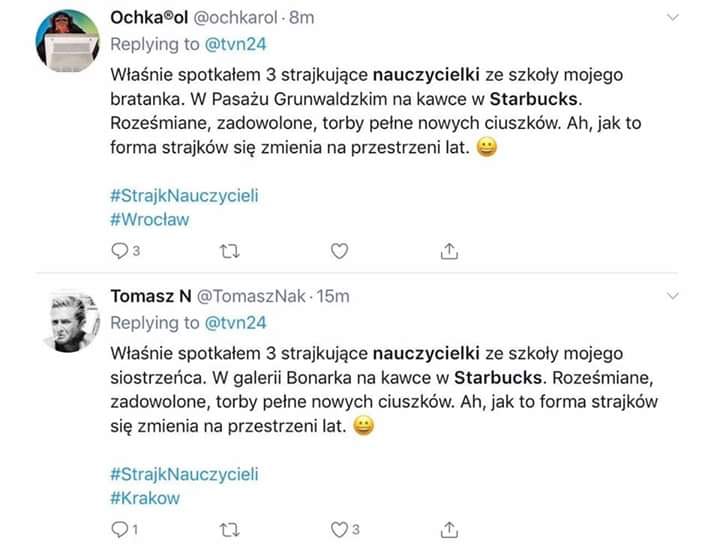This screenshot has width=720, height=544.
Task: Reply to Ochkarol's tweet
Action: click(x=118, y=251)
